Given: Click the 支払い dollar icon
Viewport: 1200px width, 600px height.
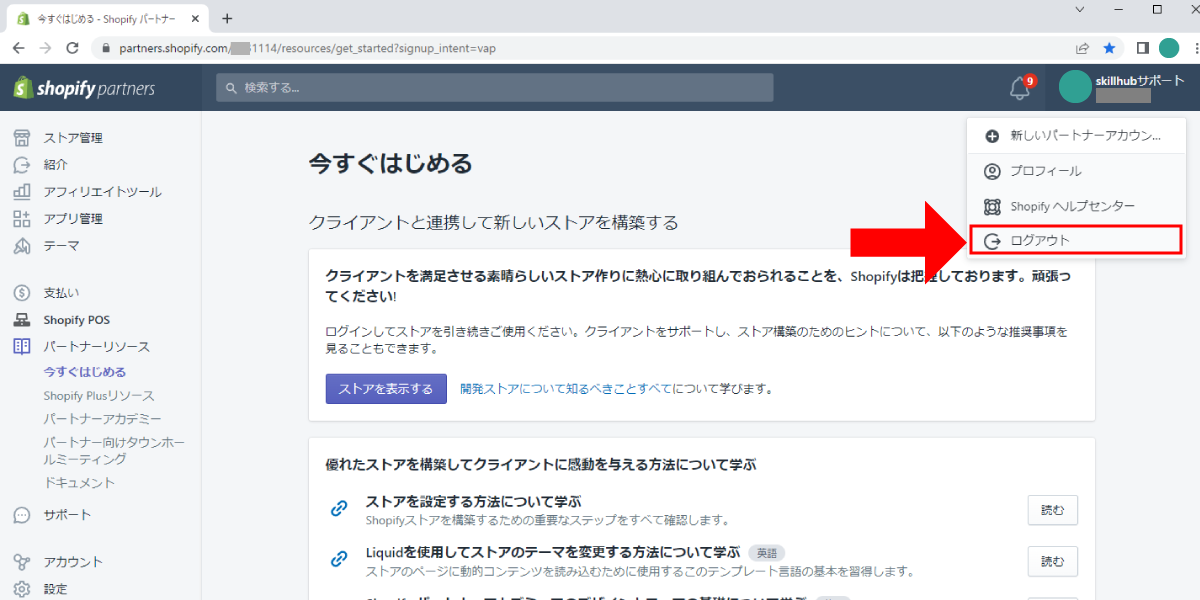Looking at the screenshot, I should tap(22, 293).
